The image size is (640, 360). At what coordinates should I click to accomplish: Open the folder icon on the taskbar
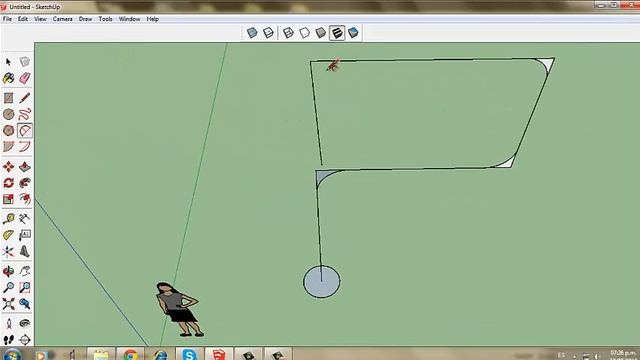[x=101, y=355]
